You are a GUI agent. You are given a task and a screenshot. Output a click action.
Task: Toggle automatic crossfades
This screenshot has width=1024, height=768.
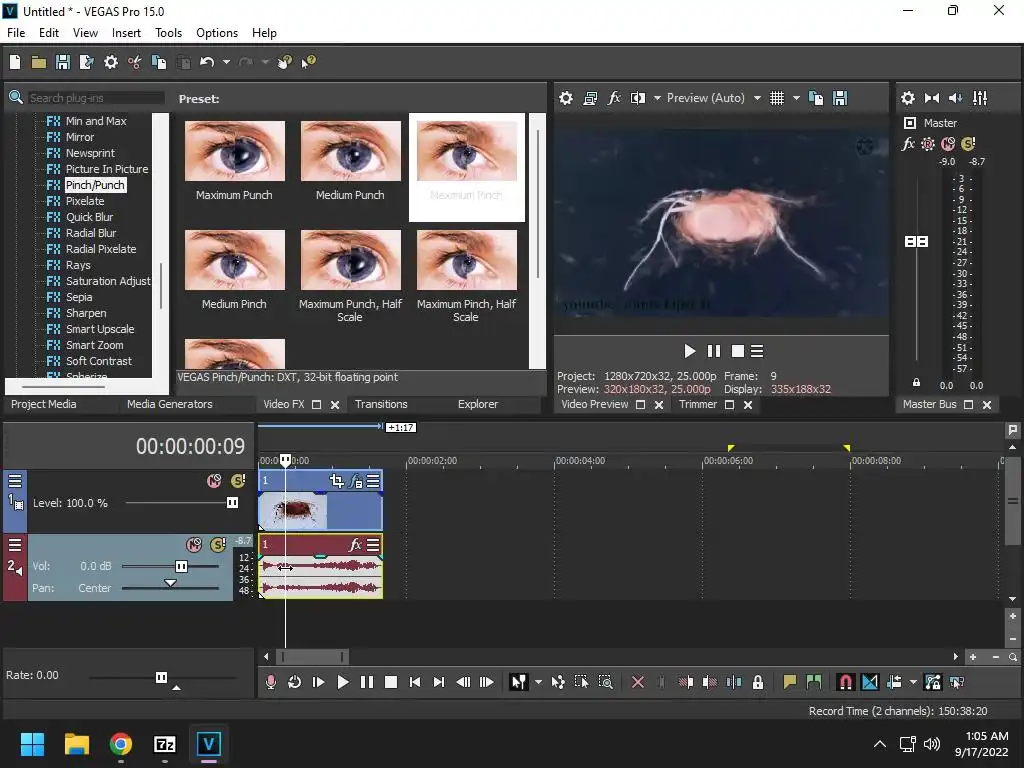point(870,682)
